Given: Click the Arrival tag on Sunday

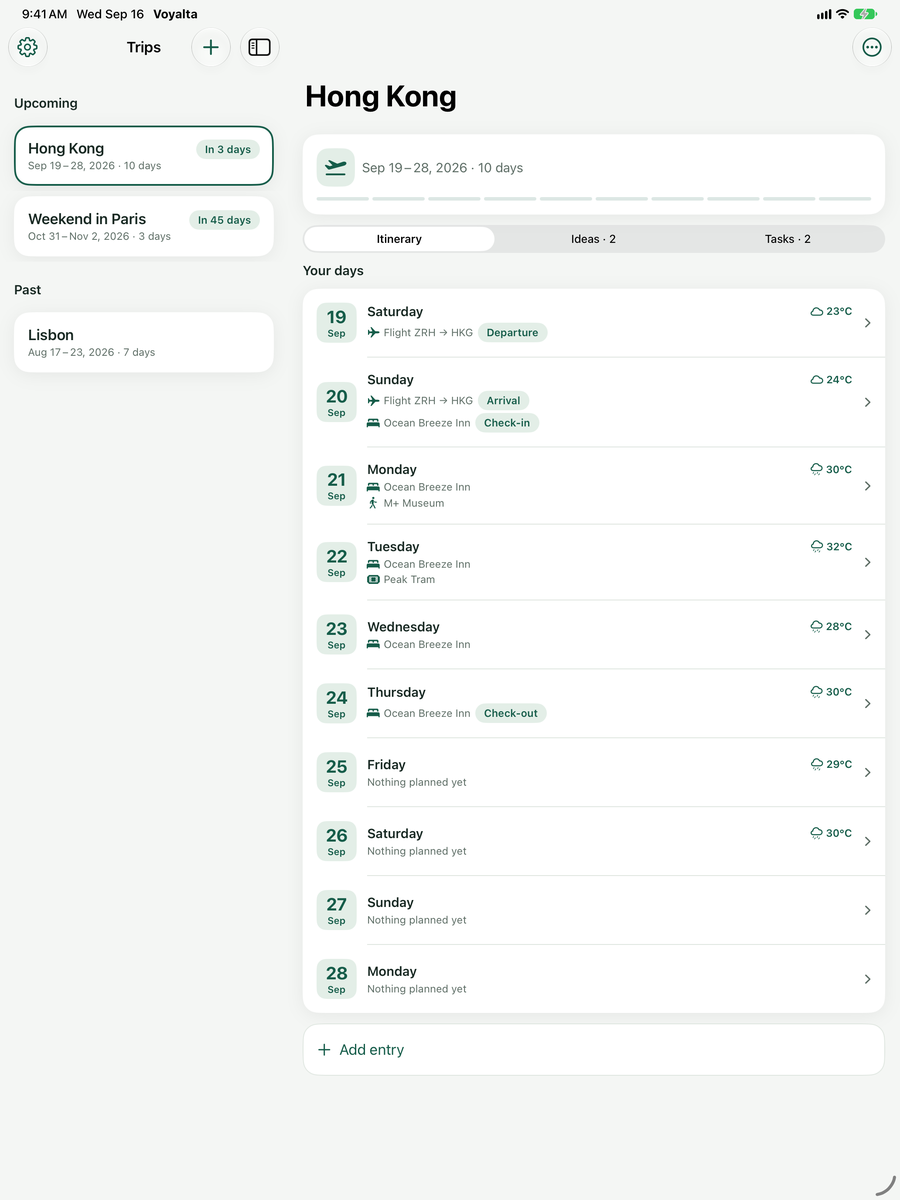Looking at the screenshot, I should (x=503, y=401).
